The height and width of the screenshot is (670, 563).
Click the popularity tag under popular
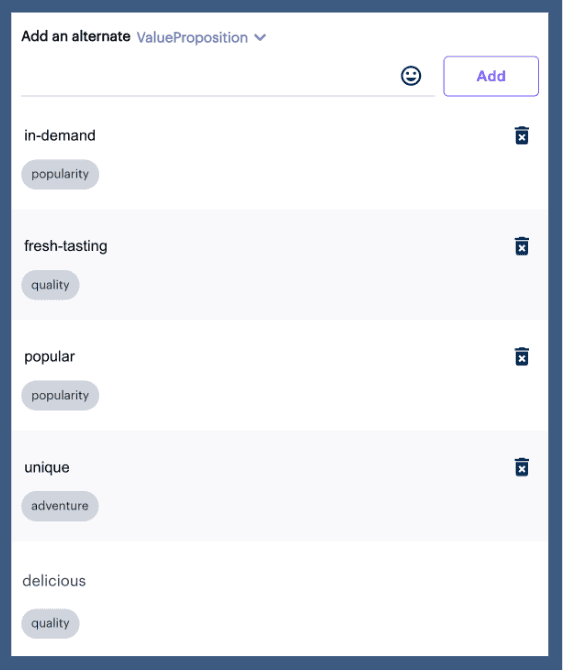pos(60,396)
